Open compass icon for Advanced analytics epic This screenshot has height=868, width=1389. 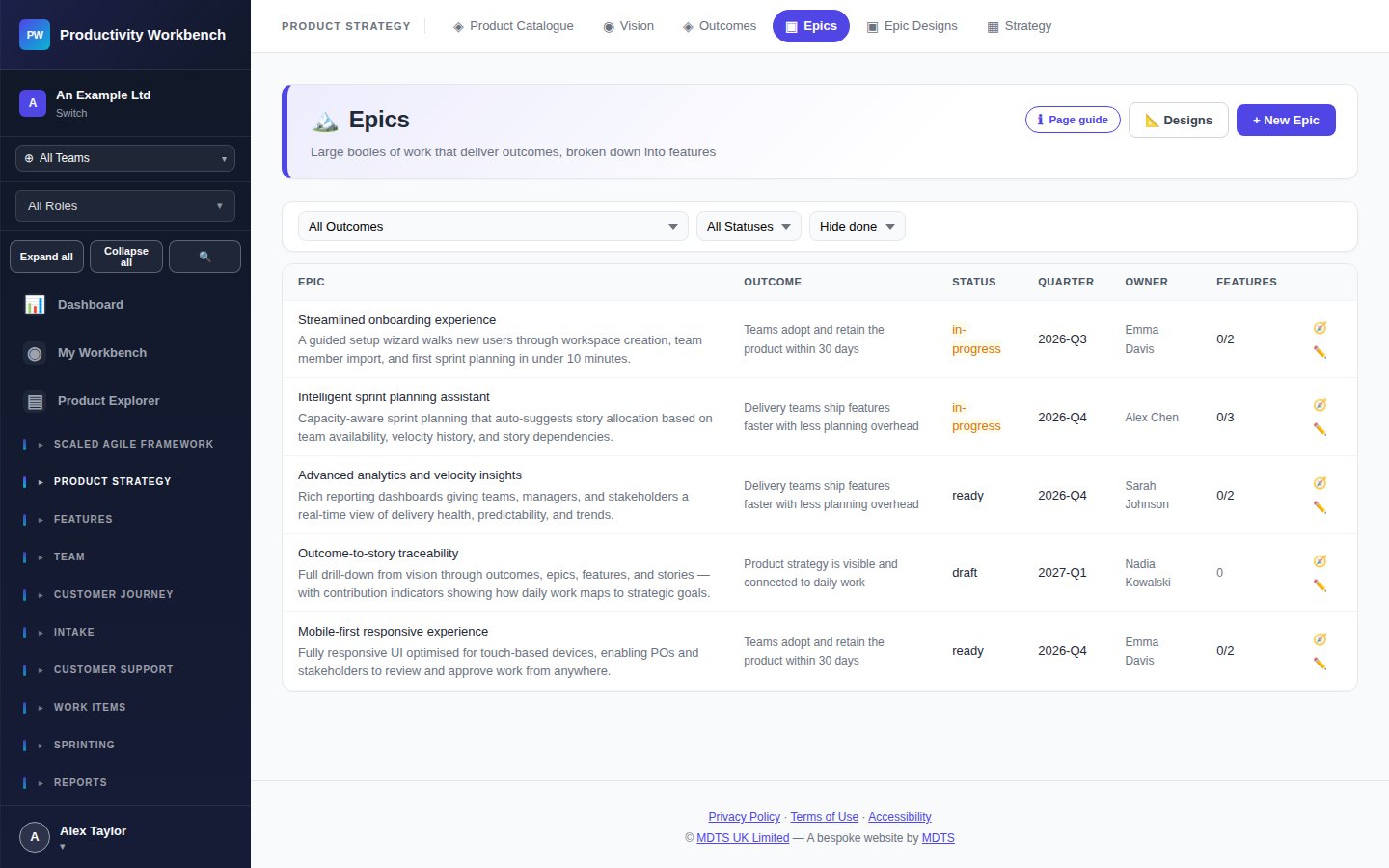click(1320, 483)
